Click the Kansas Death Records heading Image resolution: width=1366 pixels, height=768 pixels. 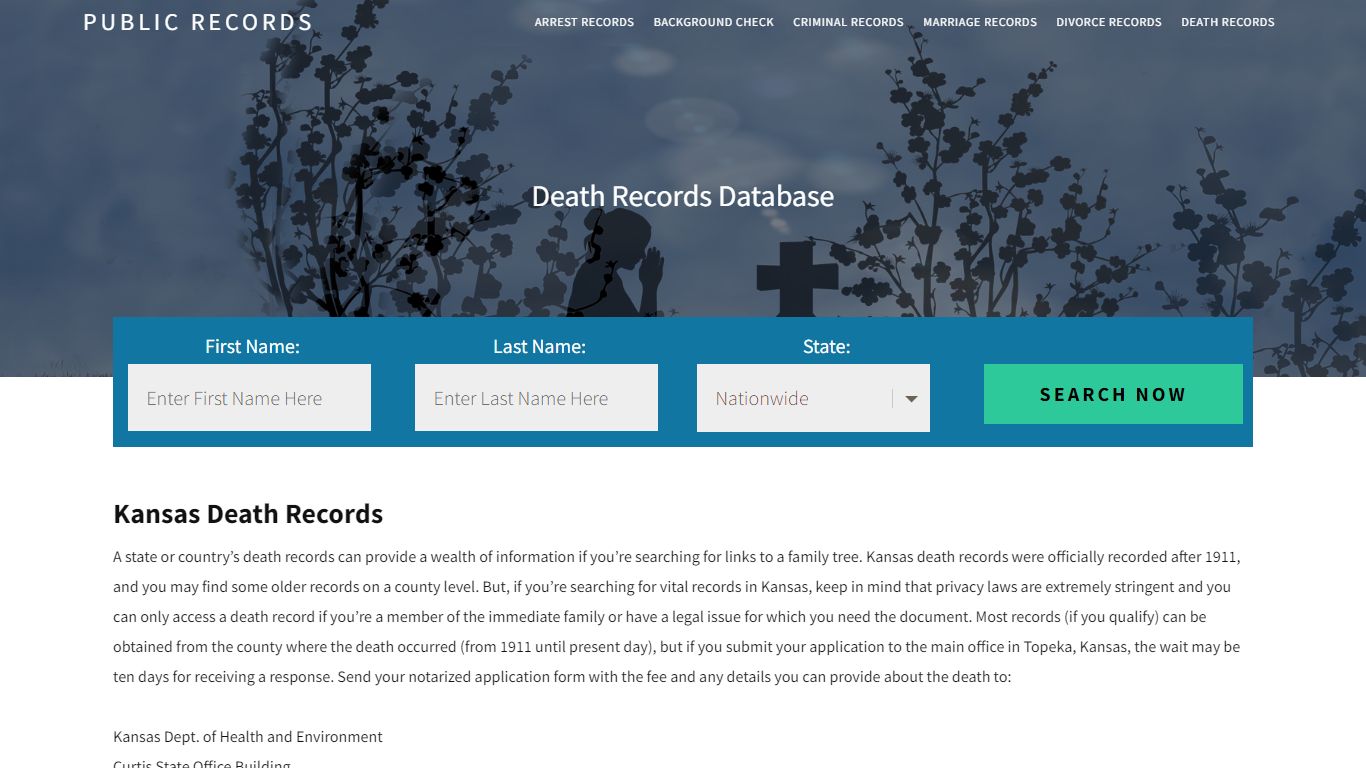(248, 514)
